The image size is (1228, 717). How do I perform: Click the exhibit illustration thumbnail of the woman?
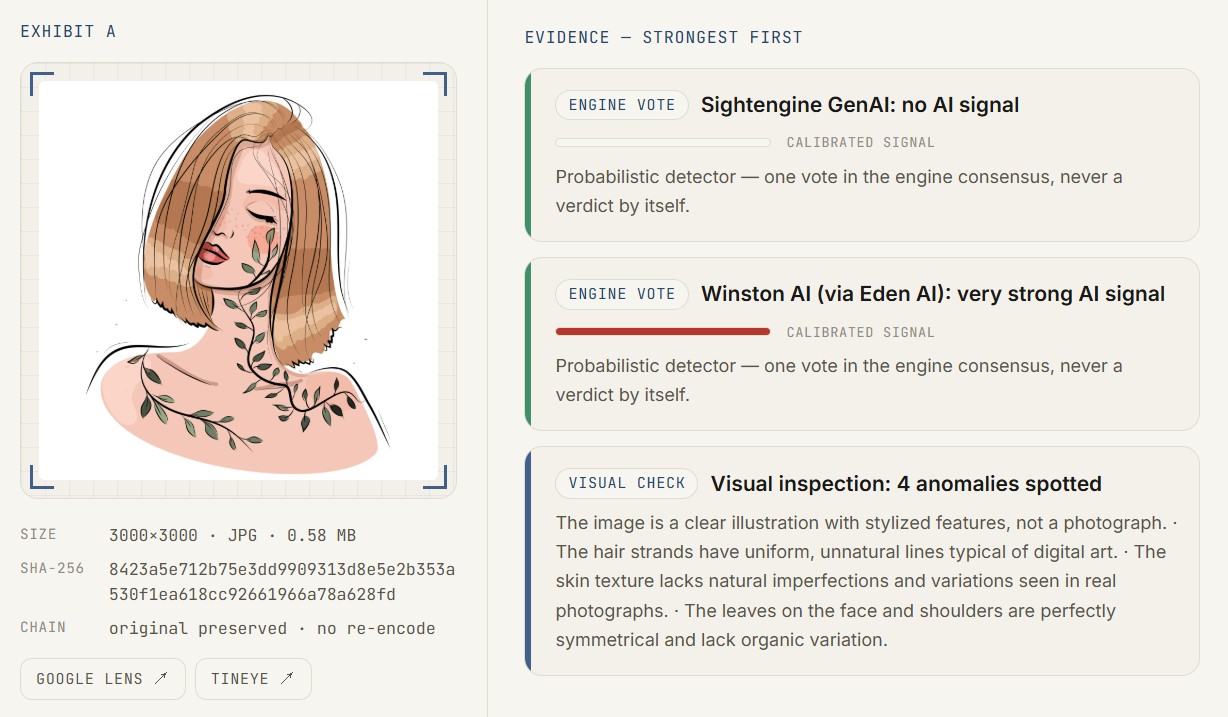(x=238, y=280)
